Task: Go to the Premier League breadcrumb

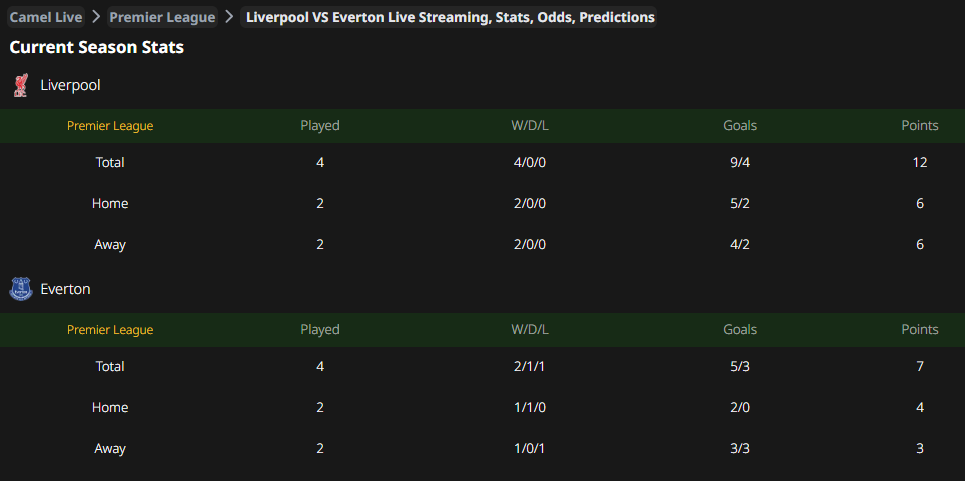Action: pyautogui.click(x=162, y=17)
